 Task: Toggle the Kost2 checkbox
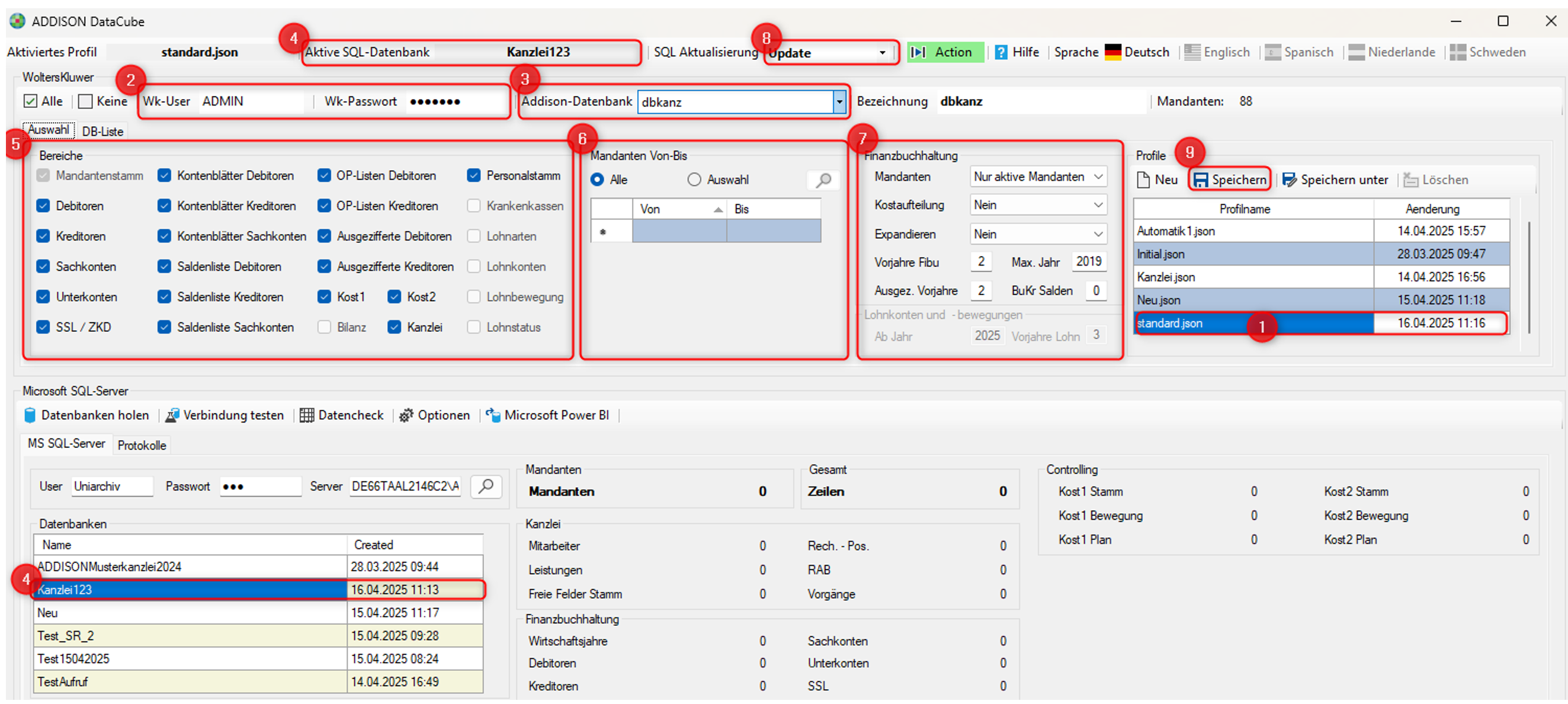coord(395,297)
